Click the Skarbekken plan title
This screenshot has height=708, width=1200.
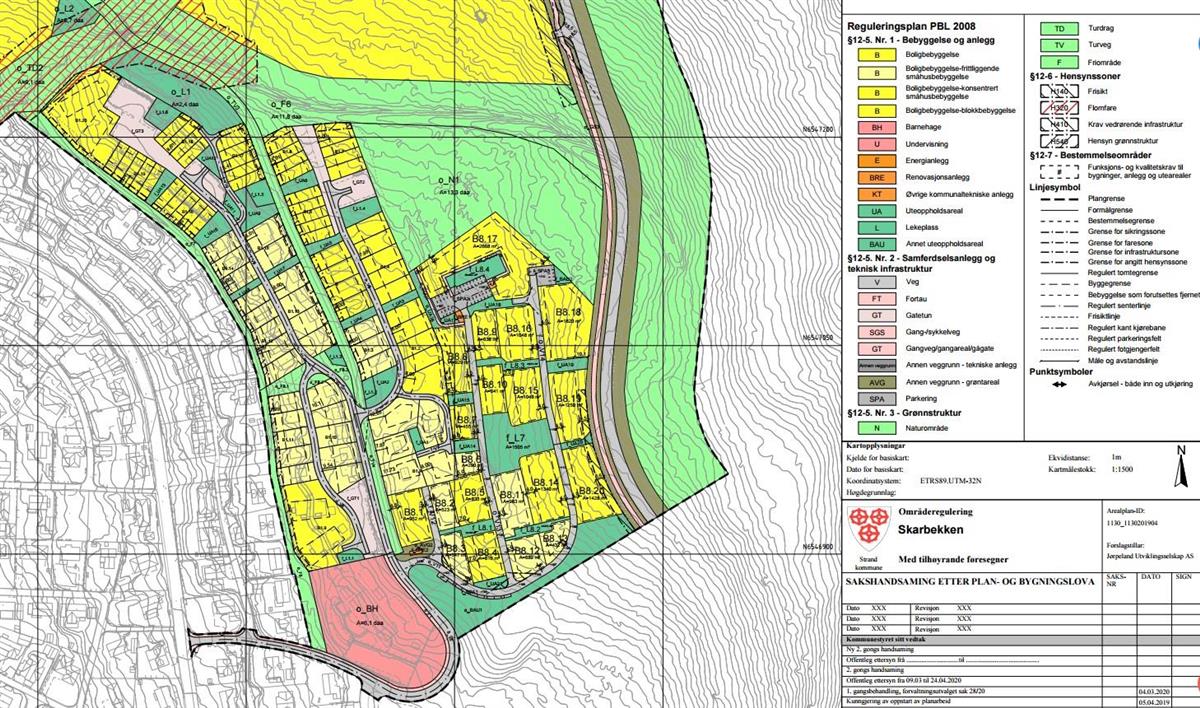click(928, 529)
